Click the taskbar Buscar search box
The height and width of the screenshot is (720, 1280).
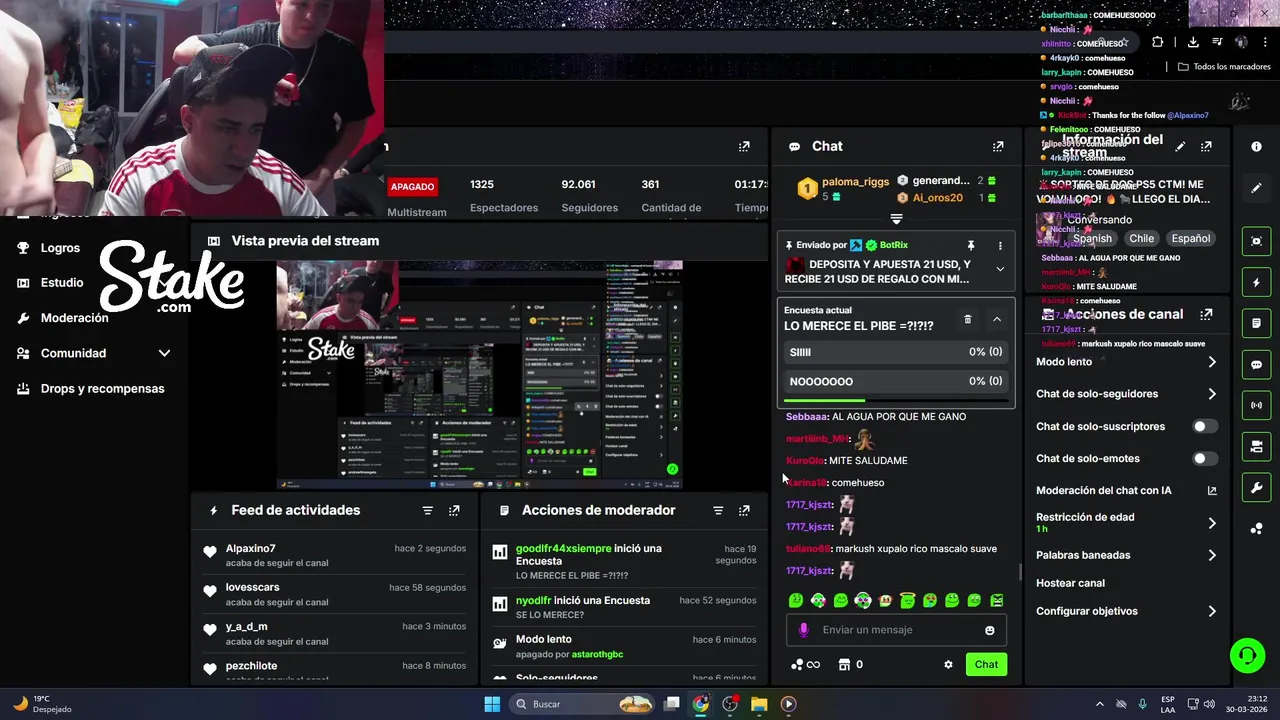pyautogui.click(x=584, y=704)
